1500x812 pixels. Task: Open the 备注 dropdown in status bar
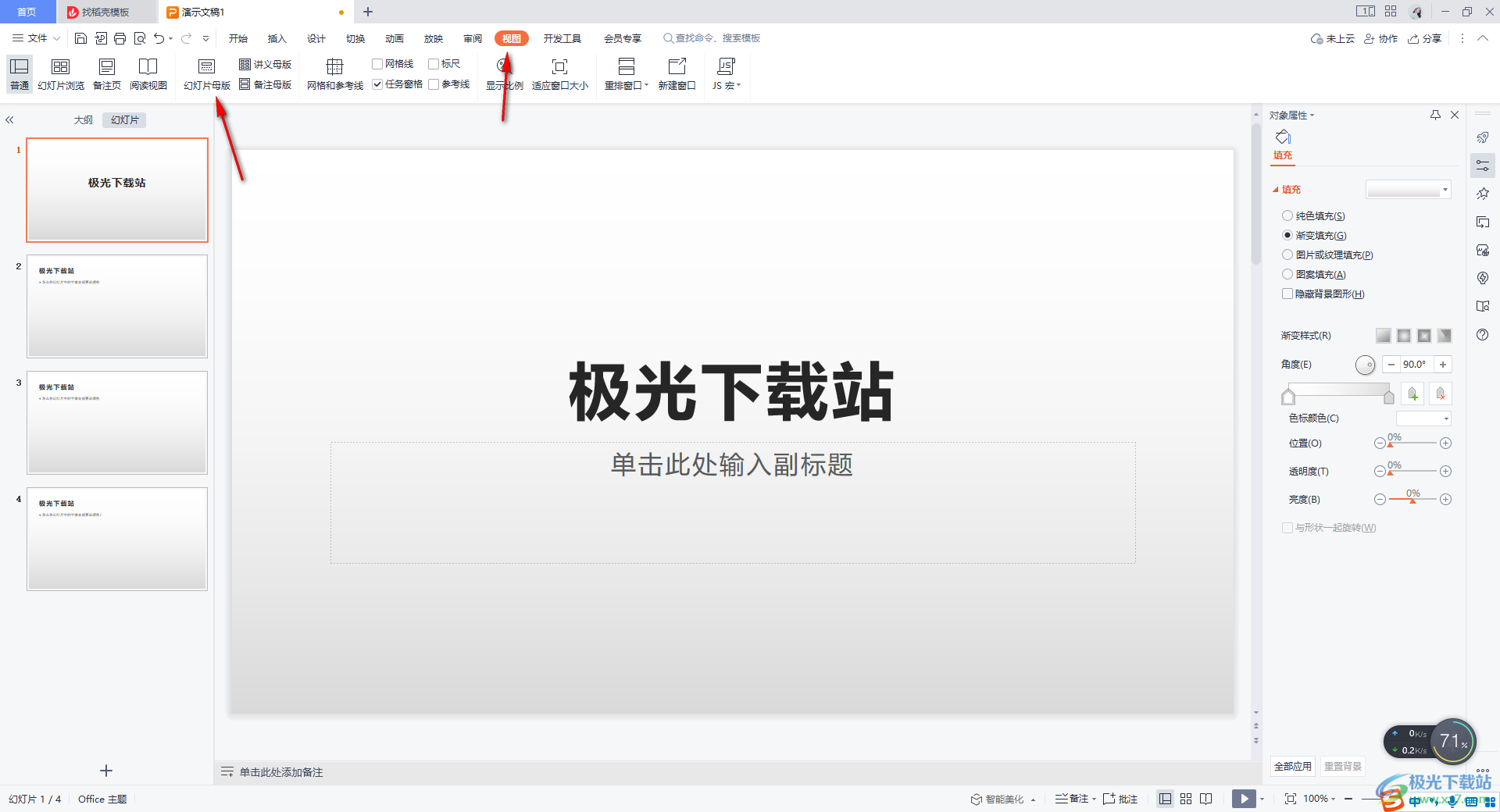tap(1094, 799)
